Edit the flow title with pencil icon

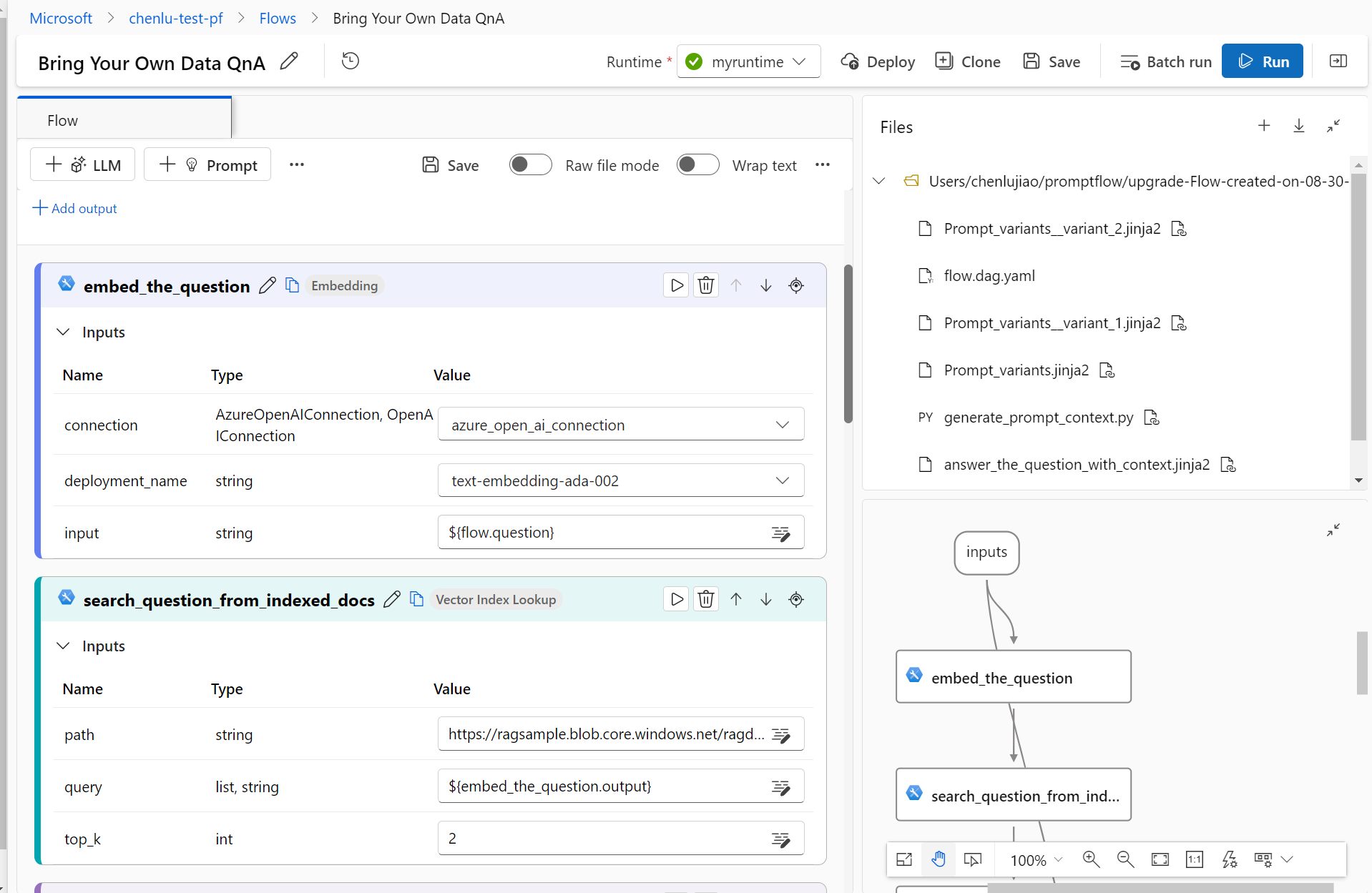289,61
